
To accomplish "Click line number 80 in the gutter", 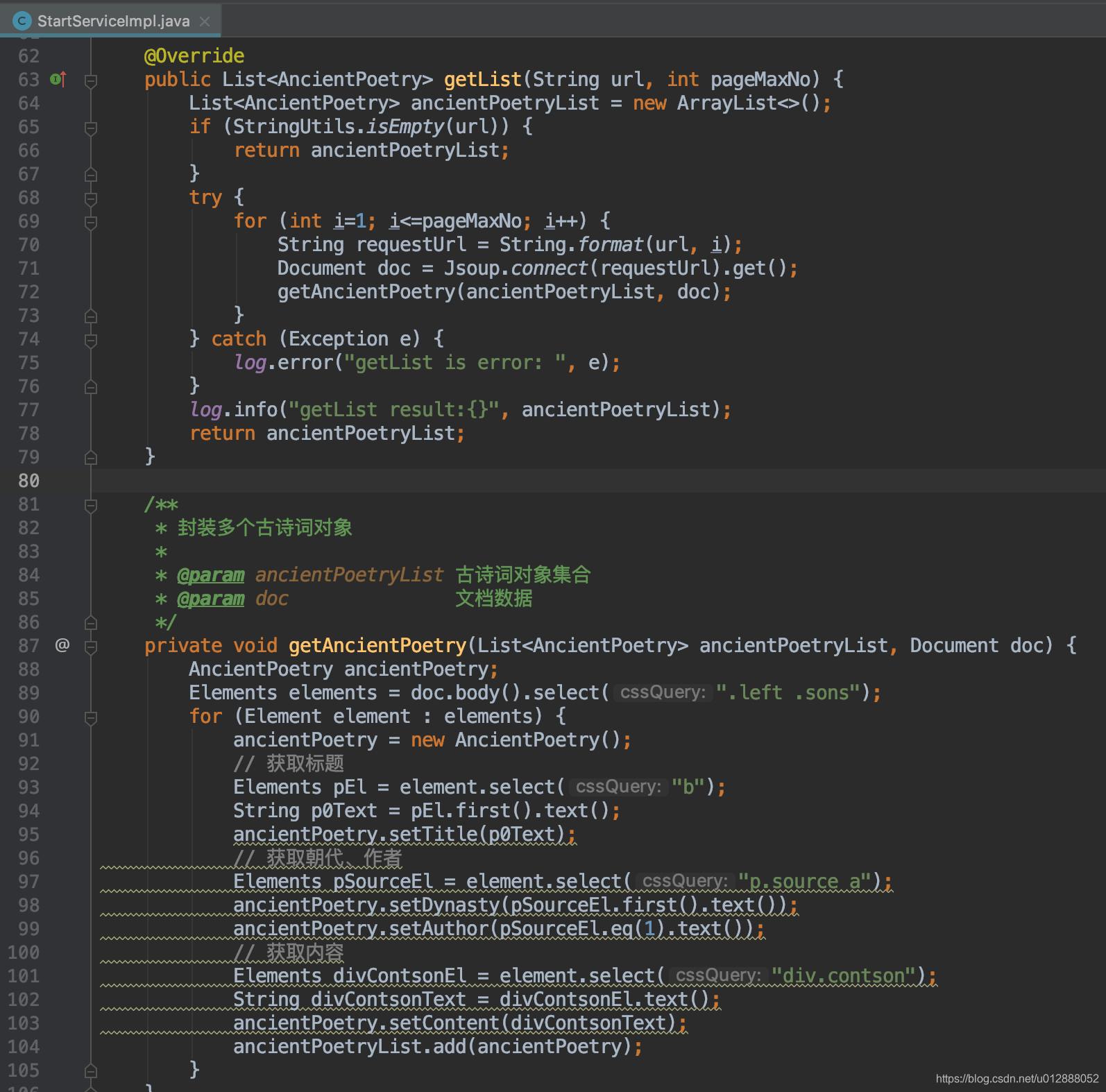I will (x=29, y=481).
